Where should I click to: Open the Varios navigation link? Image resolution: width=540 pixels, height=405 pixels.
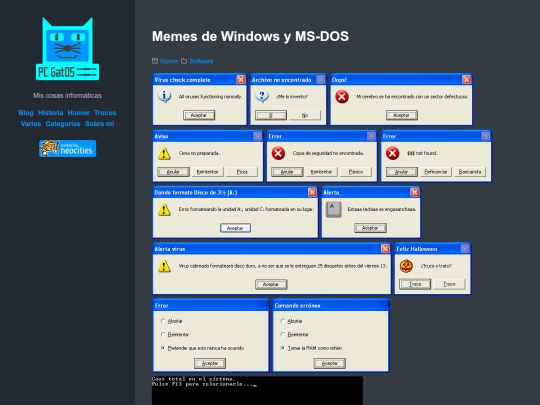point(31,124)
